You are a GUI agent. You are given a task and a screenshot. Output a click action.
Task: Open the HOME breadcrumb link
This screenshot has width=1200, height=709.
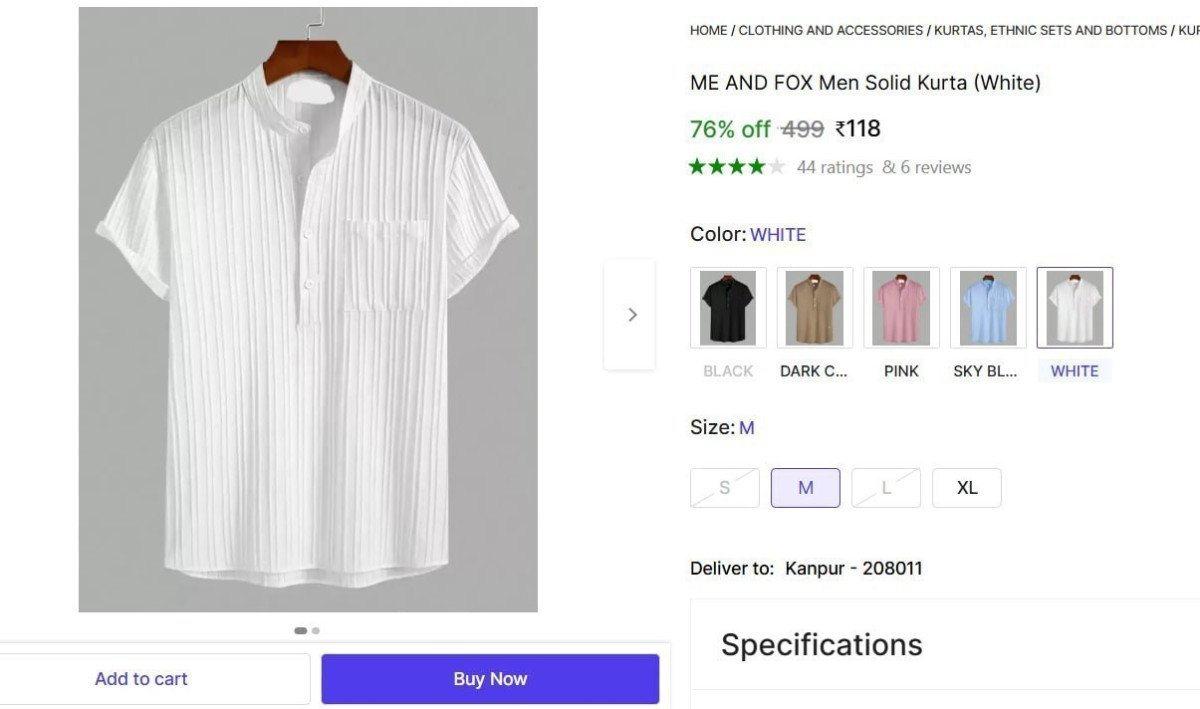click(707, 30)
